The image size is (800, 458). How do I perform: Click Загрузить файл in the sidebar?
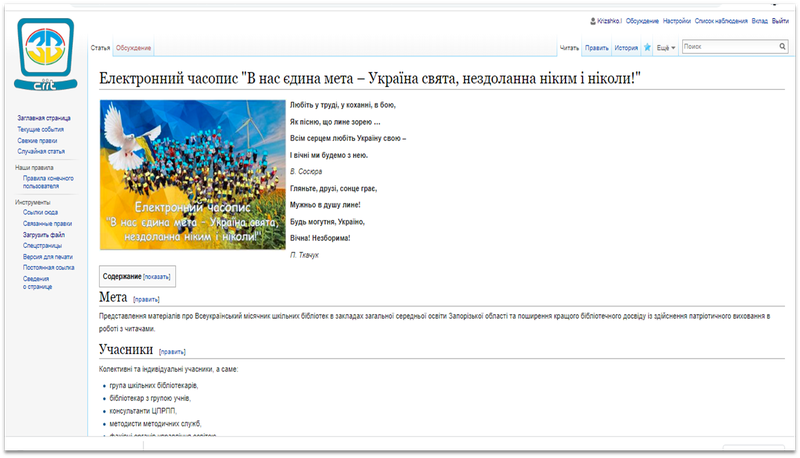pos(43,234)
